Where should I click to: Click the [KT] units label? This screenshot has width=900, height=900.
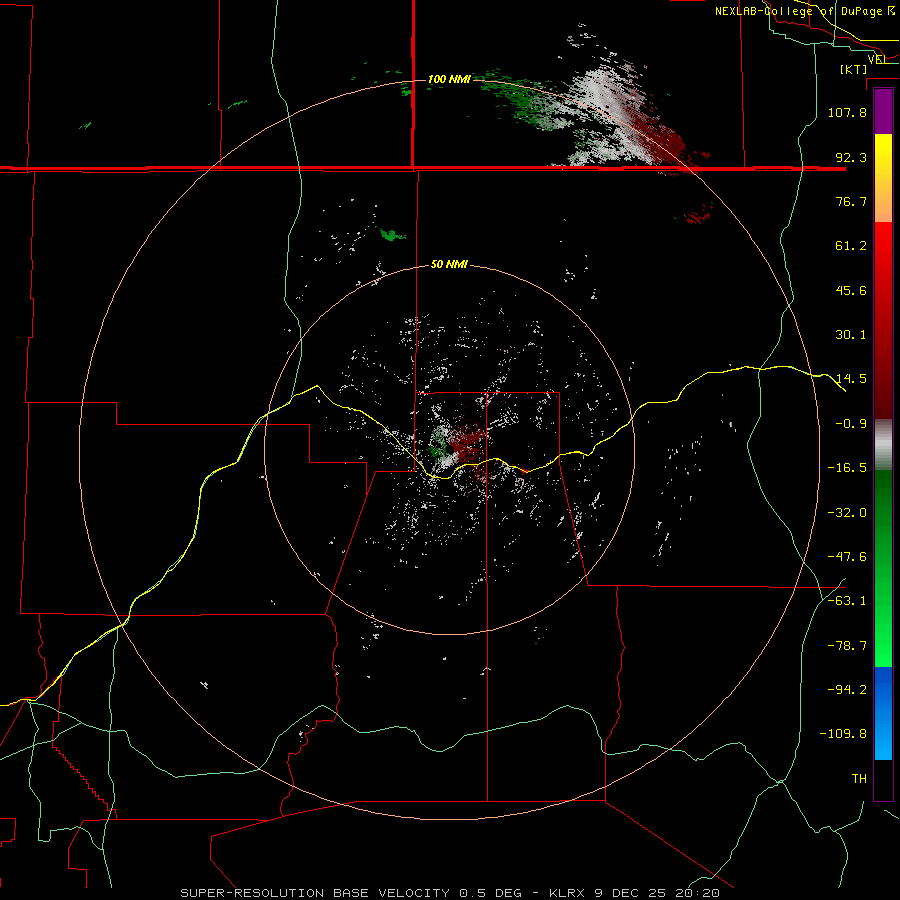[854, 69]
